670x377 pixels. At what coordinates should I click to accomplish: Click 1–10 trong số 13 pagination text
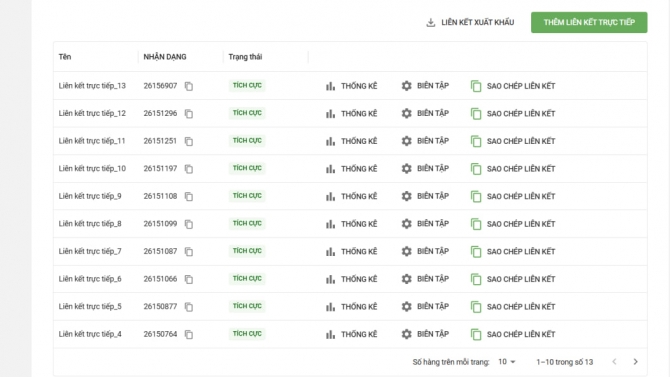click(x=564, y=362)
